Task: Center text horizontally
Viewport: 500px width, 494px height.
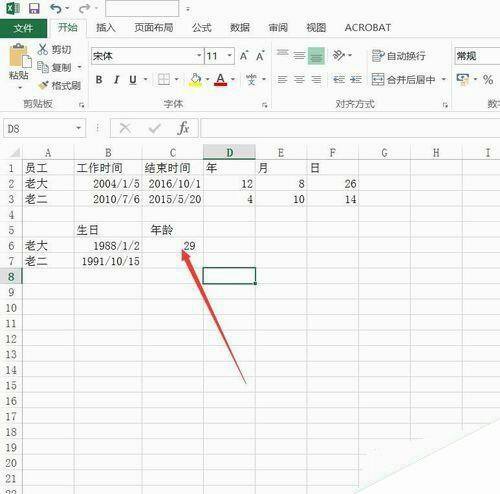Action: [x=299, y=80]
